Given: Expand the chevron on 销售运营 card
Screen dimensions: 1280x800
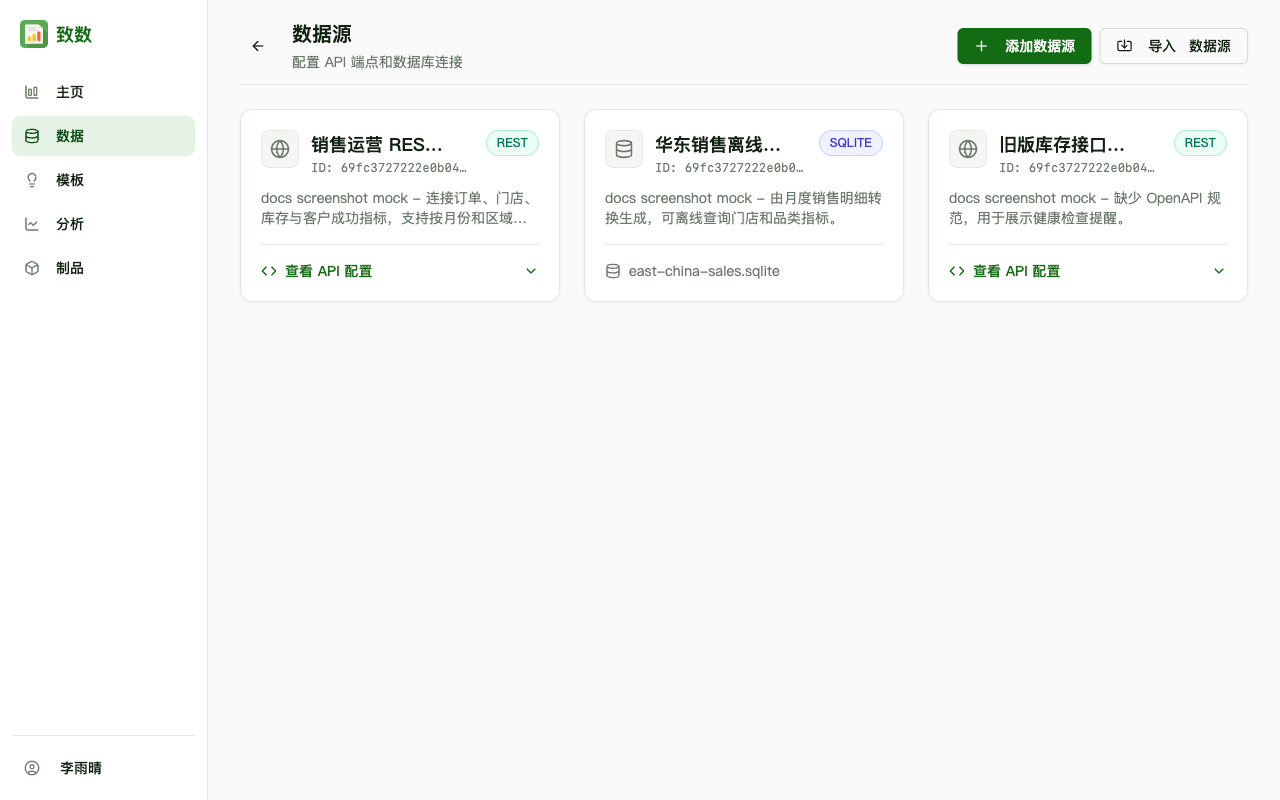Looking at the screenshot, I should tap(531, 271).
